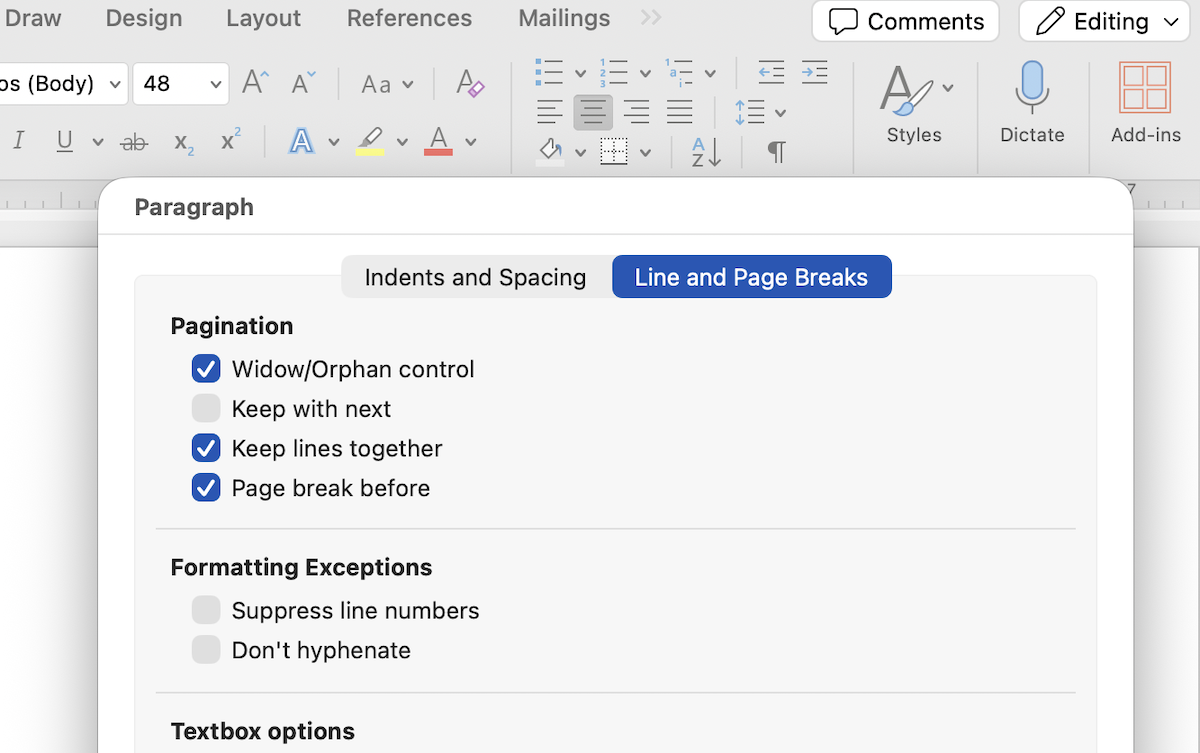Viewport: 1200px width, 753px height.
Task: Activate the Dictate tool
Action: tap(1031, 105)
